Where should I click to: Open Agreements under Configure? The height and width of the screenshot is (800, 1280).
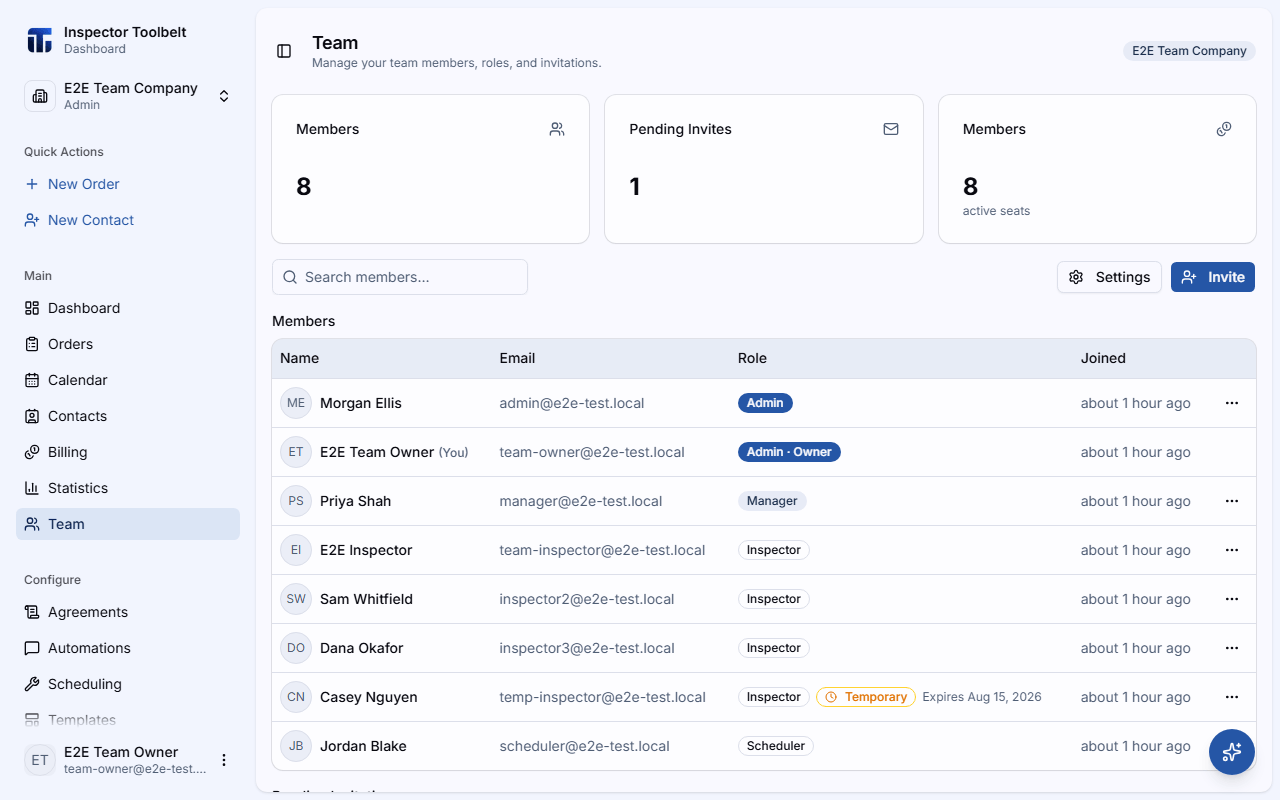128,612
